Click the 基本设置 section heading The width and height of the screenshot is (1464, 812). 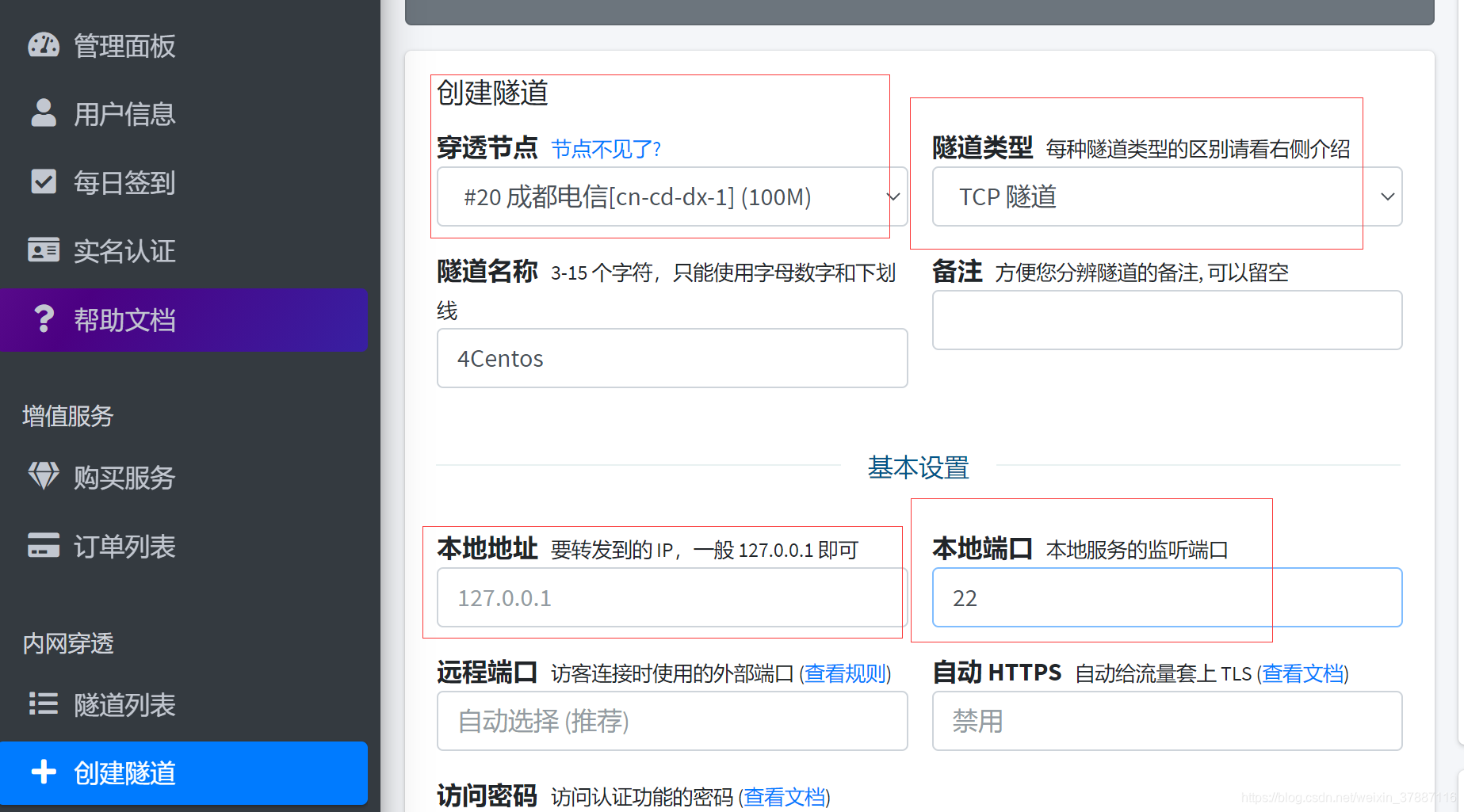click(918, 467)
